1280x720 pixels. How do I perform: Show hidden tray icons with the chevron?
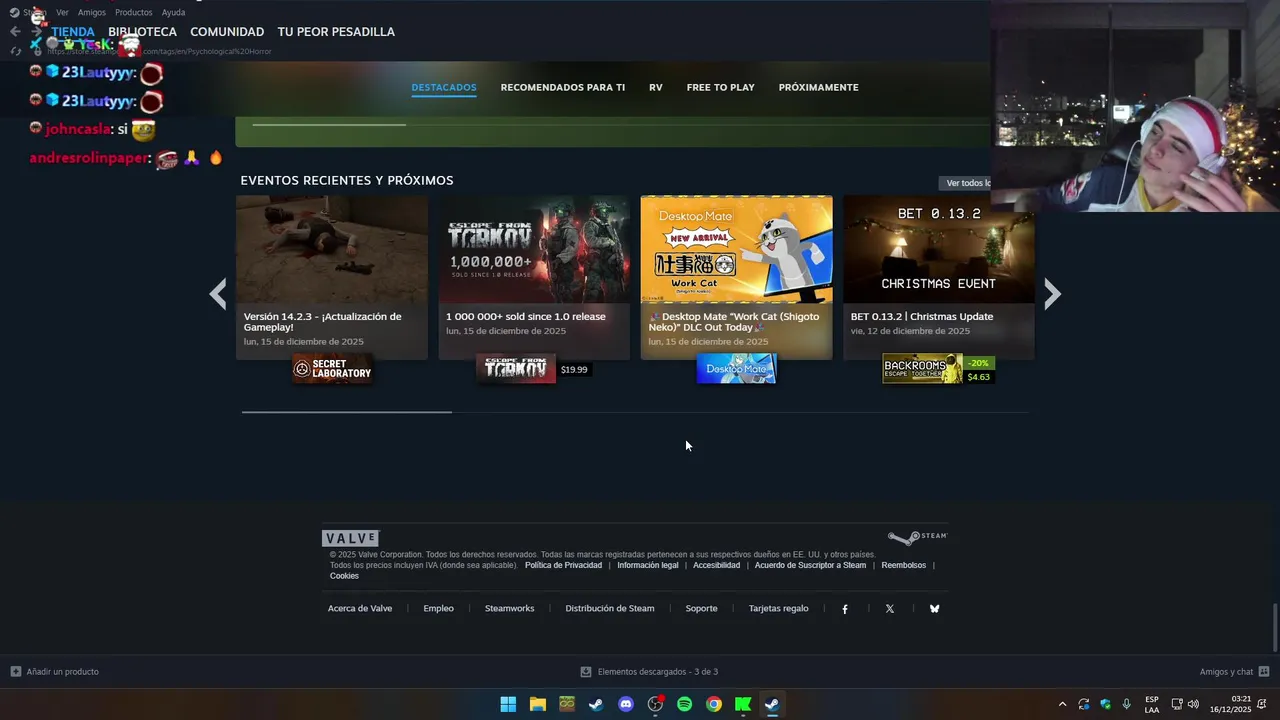tap(1062, 704)
